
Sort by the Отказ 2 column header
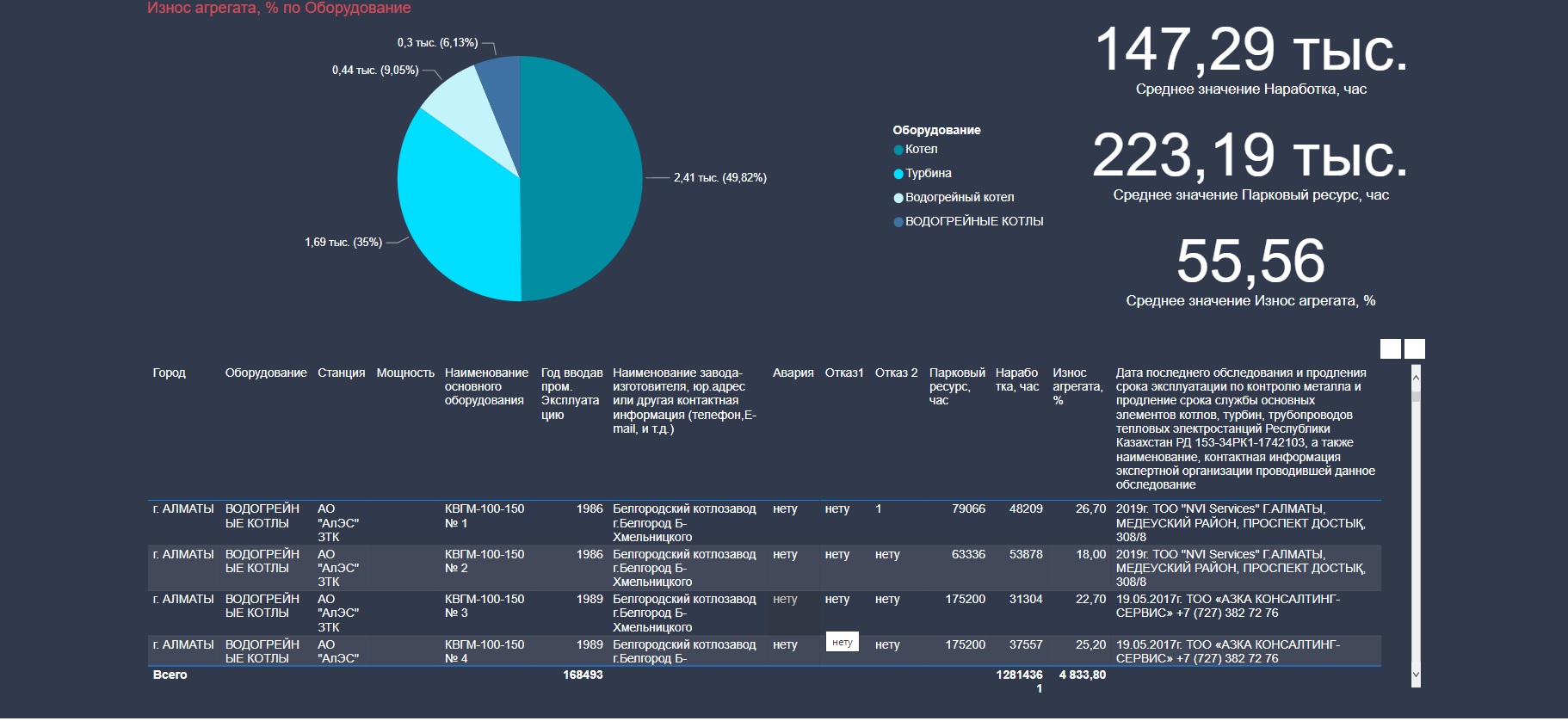coord(896,373)
